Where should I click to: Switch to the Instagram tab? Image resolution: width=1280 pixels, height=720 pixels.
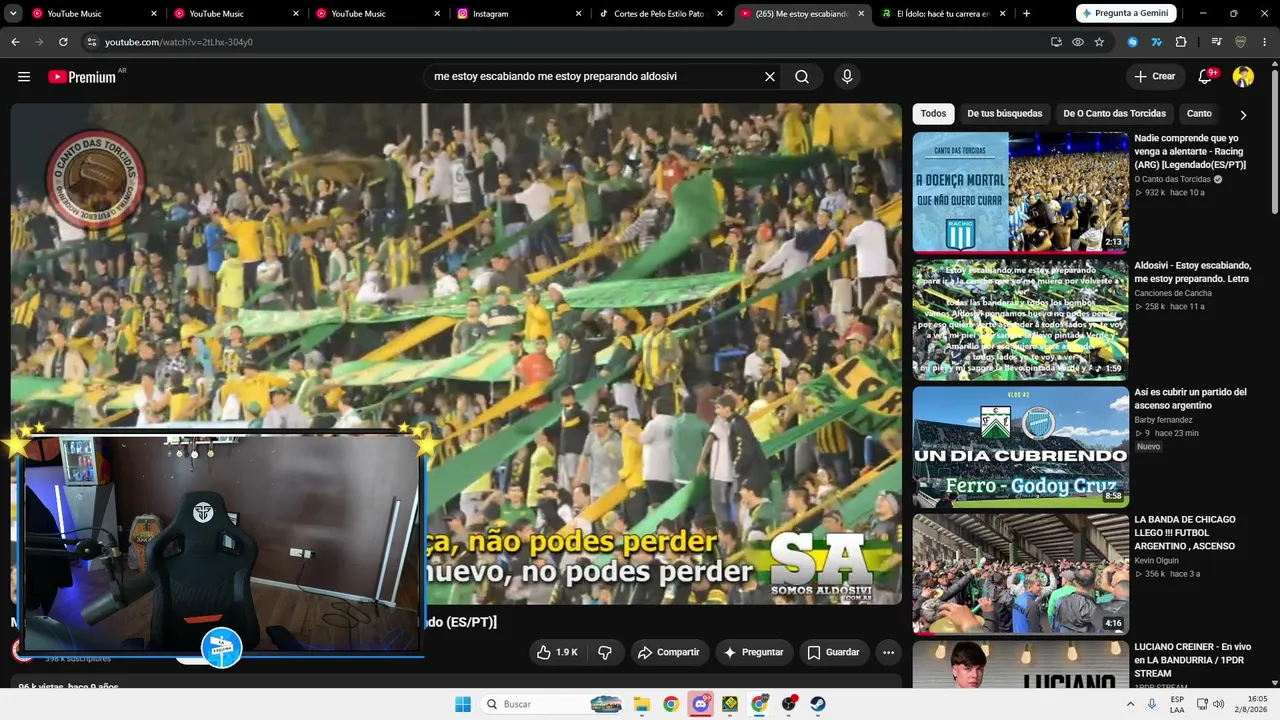click(520, 14)
